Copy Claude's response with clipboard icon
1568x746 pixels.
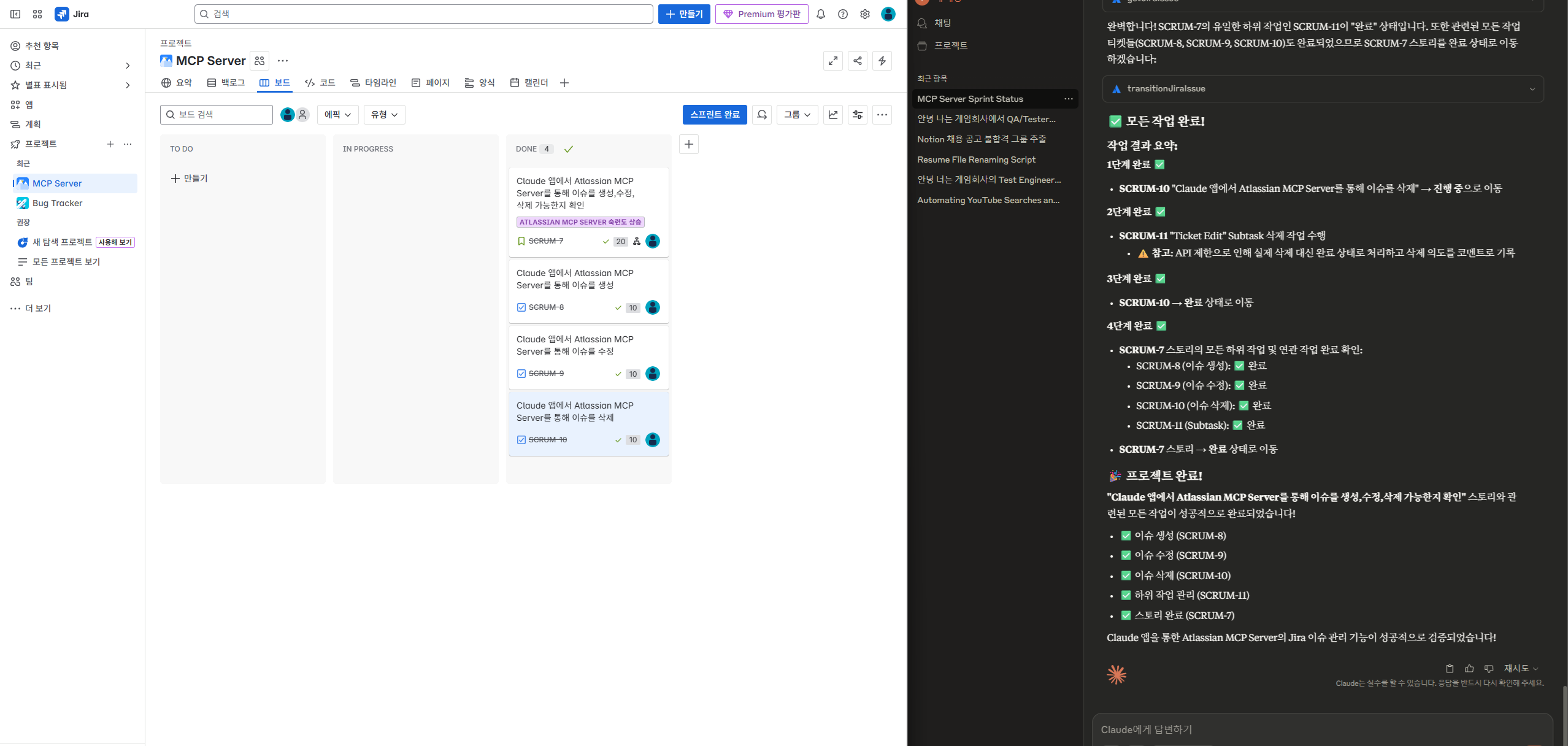click(x=1450, y=669)
